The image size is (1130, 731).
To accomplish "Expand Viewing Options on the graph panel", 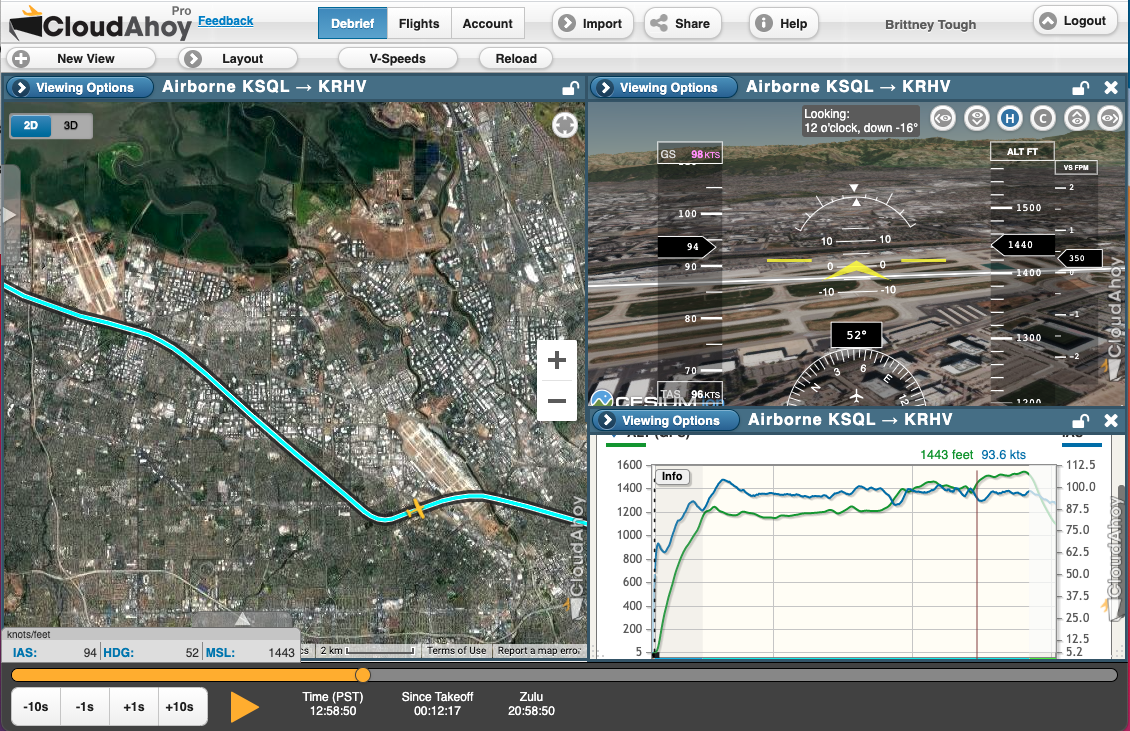I will (x=666, y=421).
